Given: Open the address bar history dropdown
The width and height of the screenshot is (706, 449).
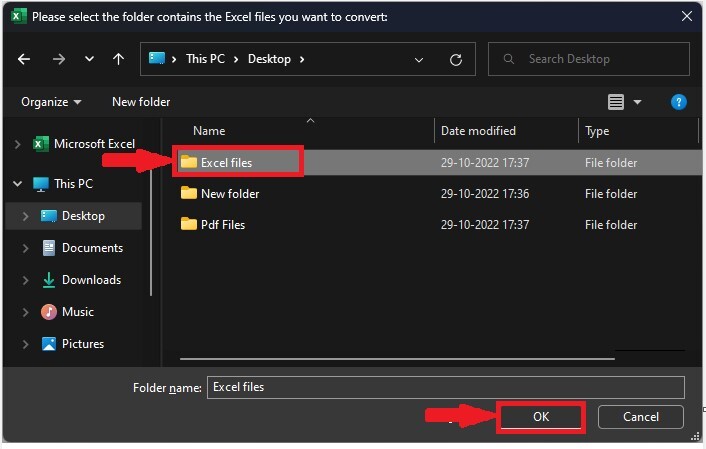Looking at the screenshot, I should tap(419, 59).
